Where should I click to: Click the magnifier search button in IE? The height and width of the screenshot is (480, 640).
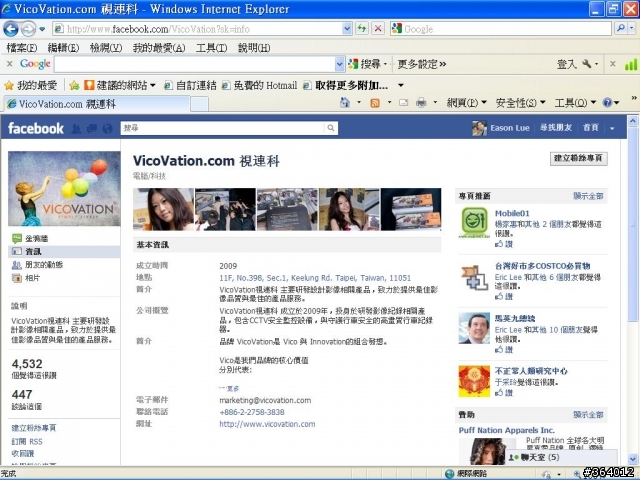tap(620, 28)
